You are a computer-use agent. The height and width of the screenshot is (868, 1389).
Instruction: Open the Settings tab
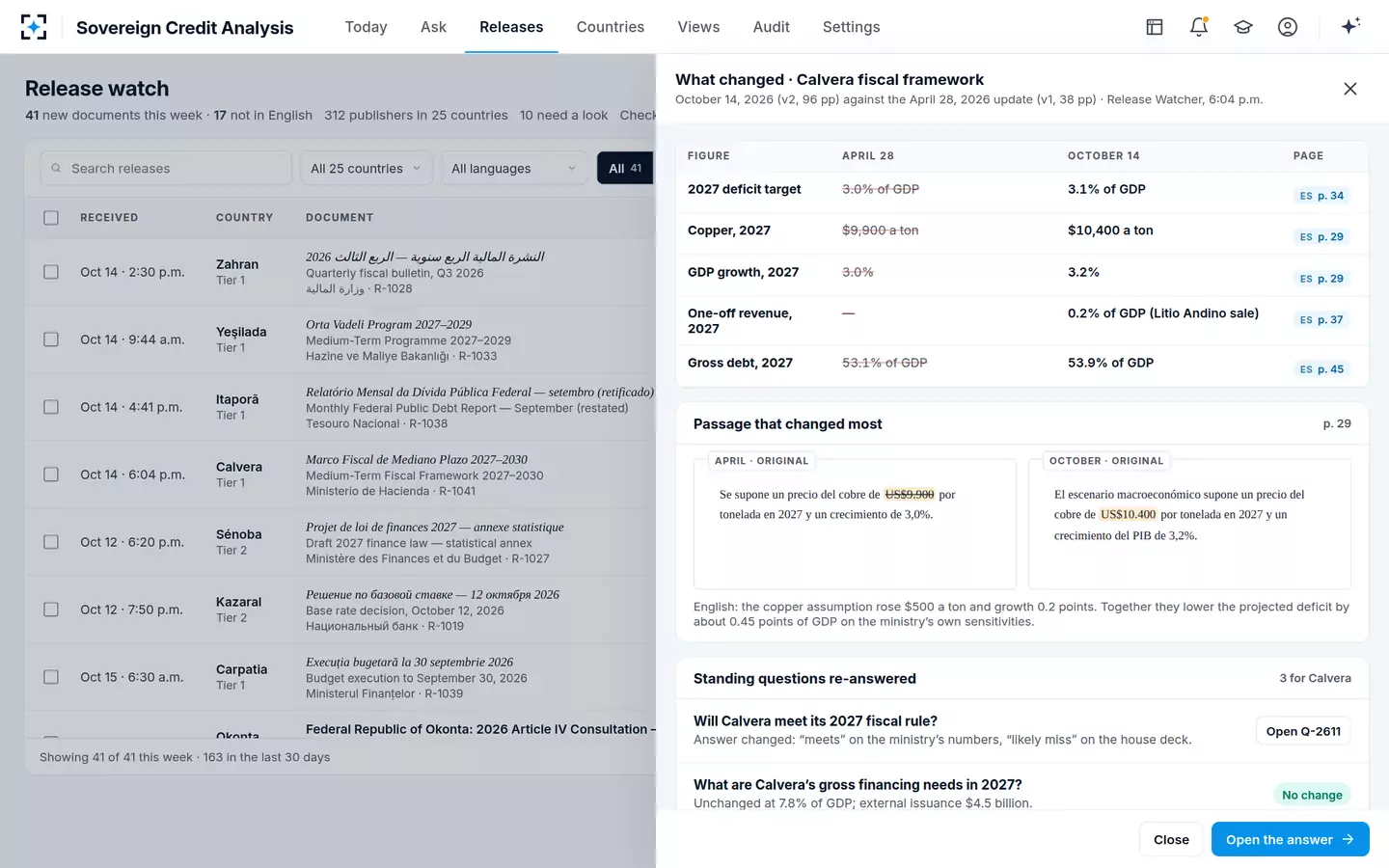[852, 27]
